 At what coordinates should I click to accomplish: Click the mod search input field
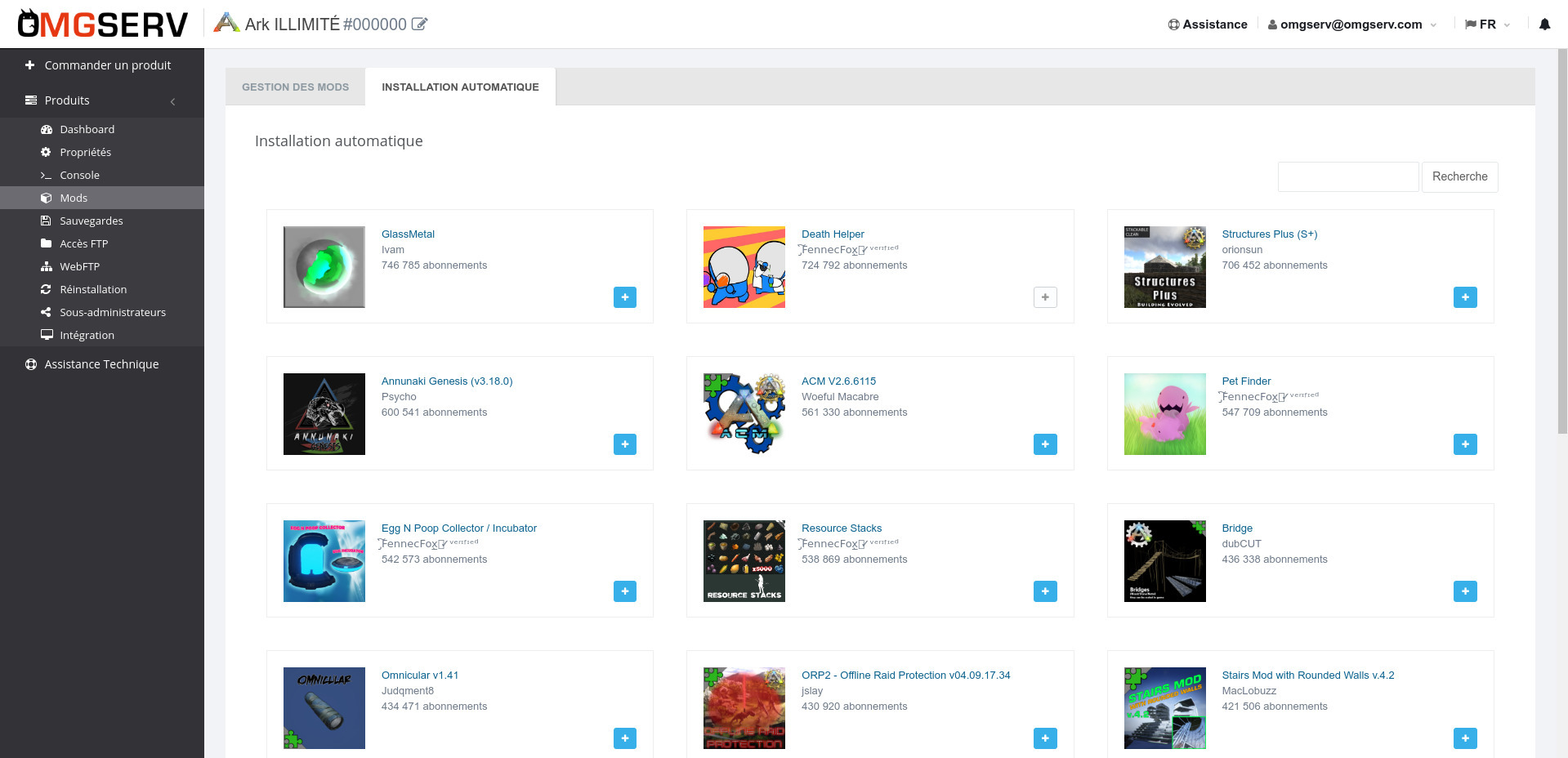(1348, 176)
